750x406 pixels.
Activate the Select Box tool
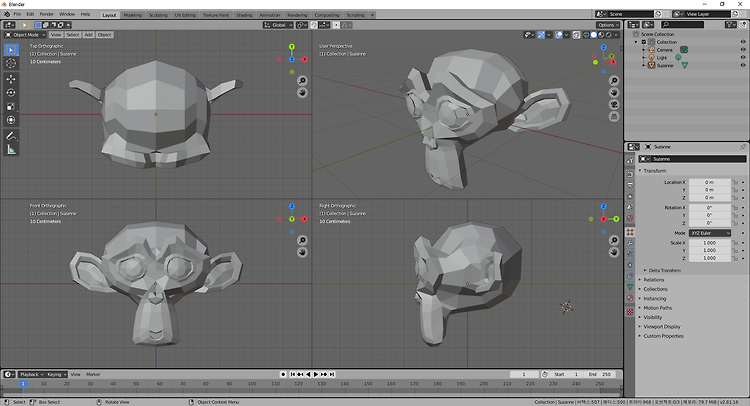[x=11, y=50]
